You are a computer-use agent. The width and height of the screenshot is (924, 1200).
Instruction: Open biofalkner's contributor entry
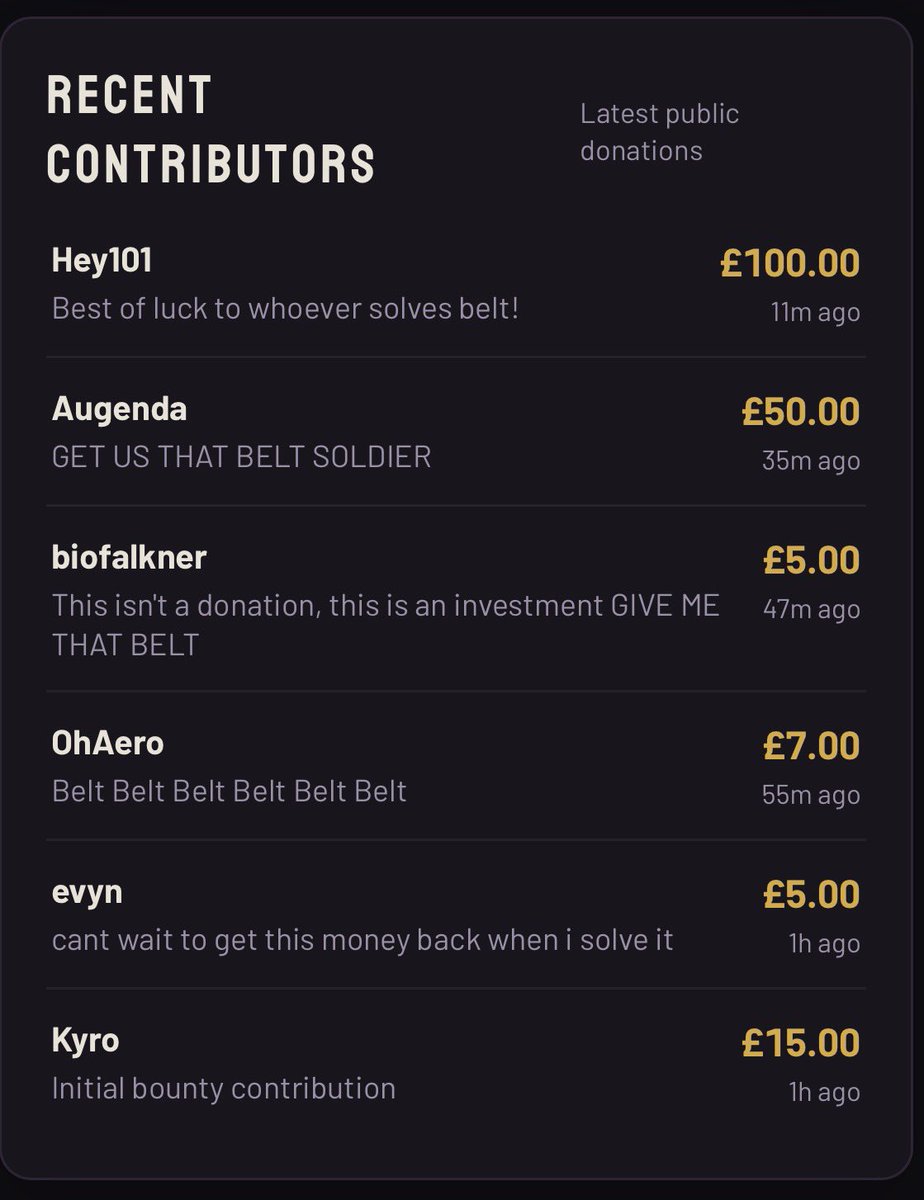click(456, 597)
